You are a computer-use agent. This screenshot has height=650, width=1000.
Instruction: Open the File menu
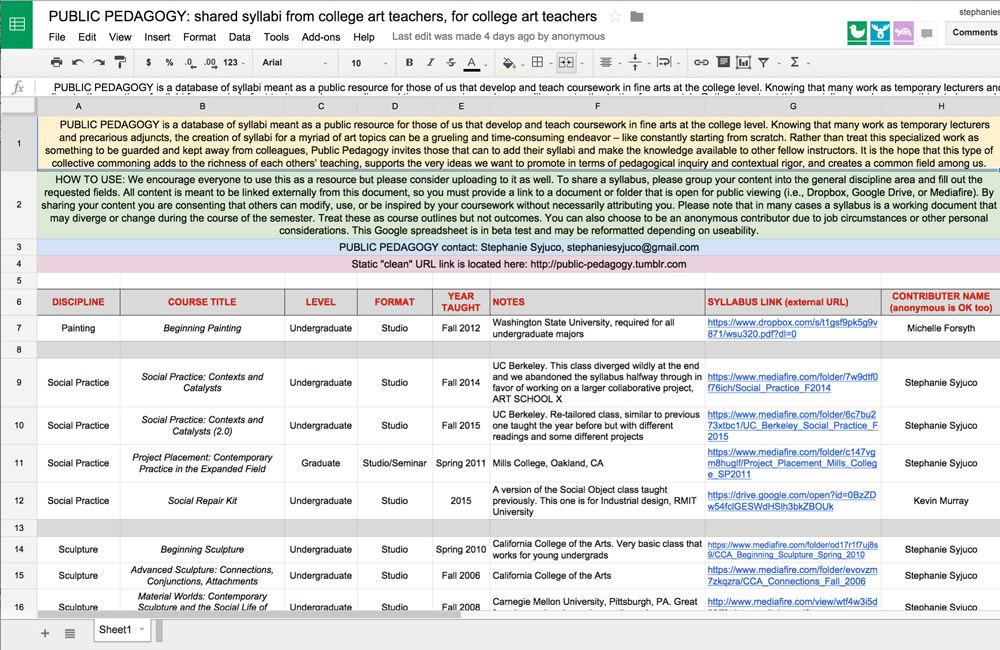pos(57,37)
